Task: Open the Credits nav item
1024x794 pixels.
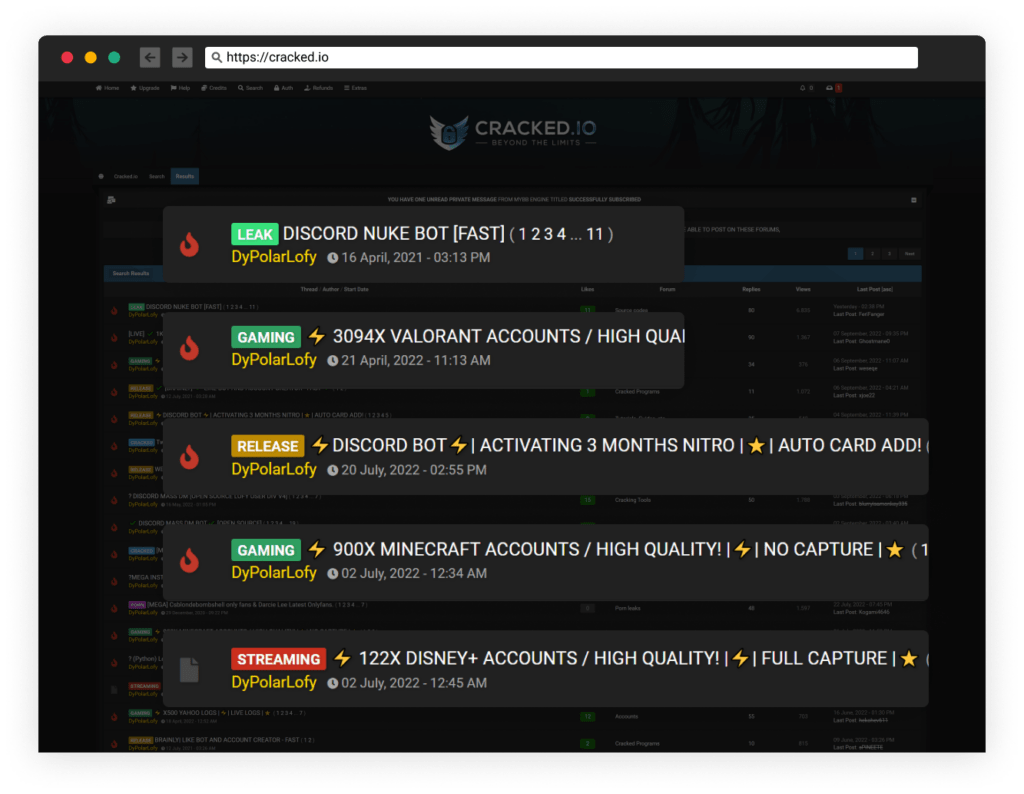Action: click(x=214, y=88)
